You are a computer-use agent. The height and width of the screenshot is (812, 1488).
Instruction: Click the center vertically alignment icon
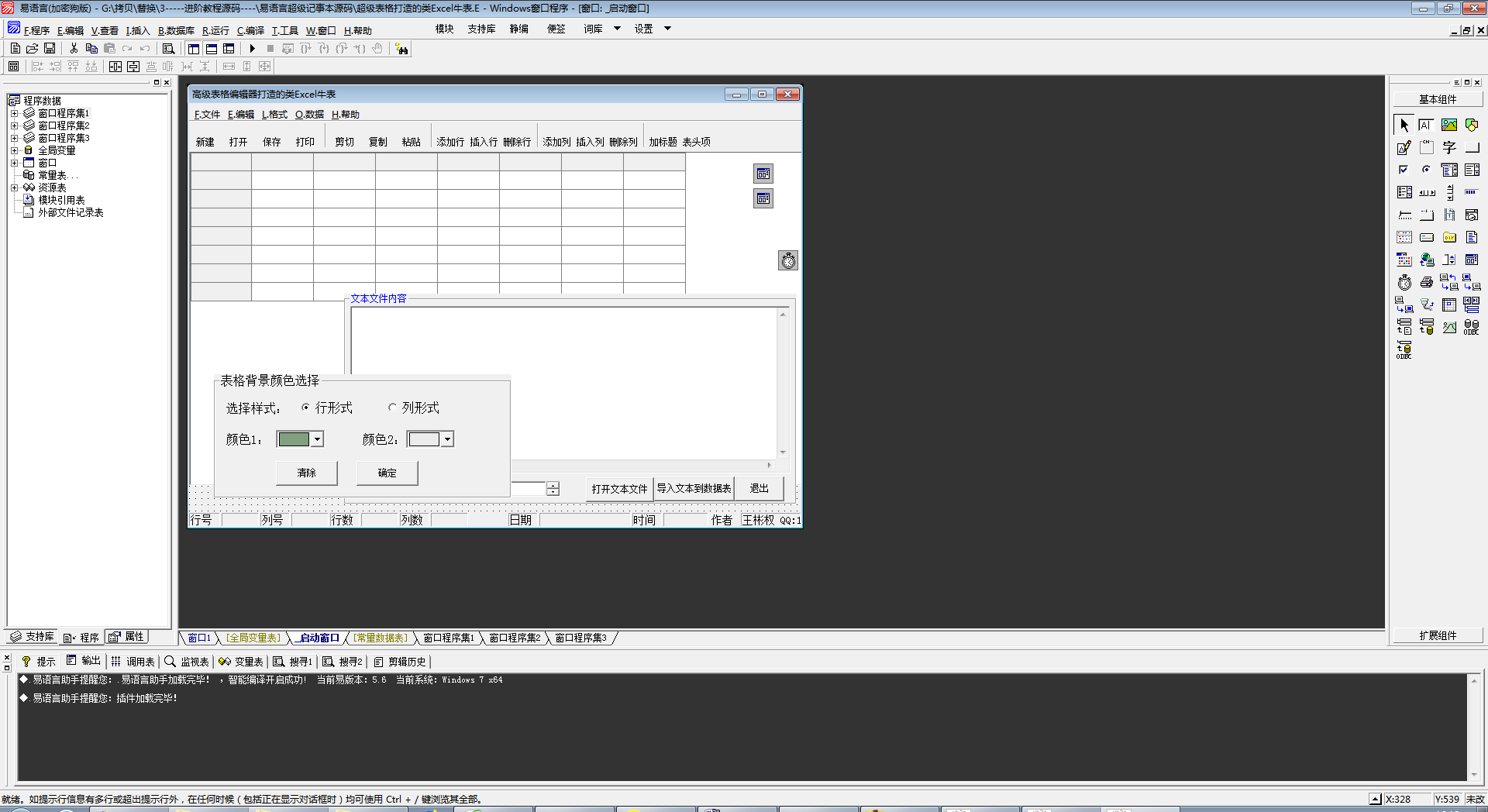coord(133,67)
